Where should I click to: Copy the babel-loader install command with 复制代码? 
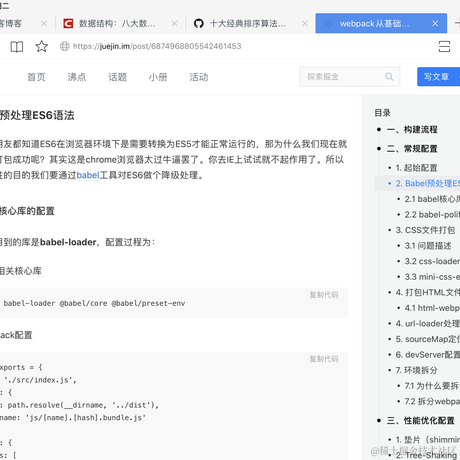pos(324,295)
